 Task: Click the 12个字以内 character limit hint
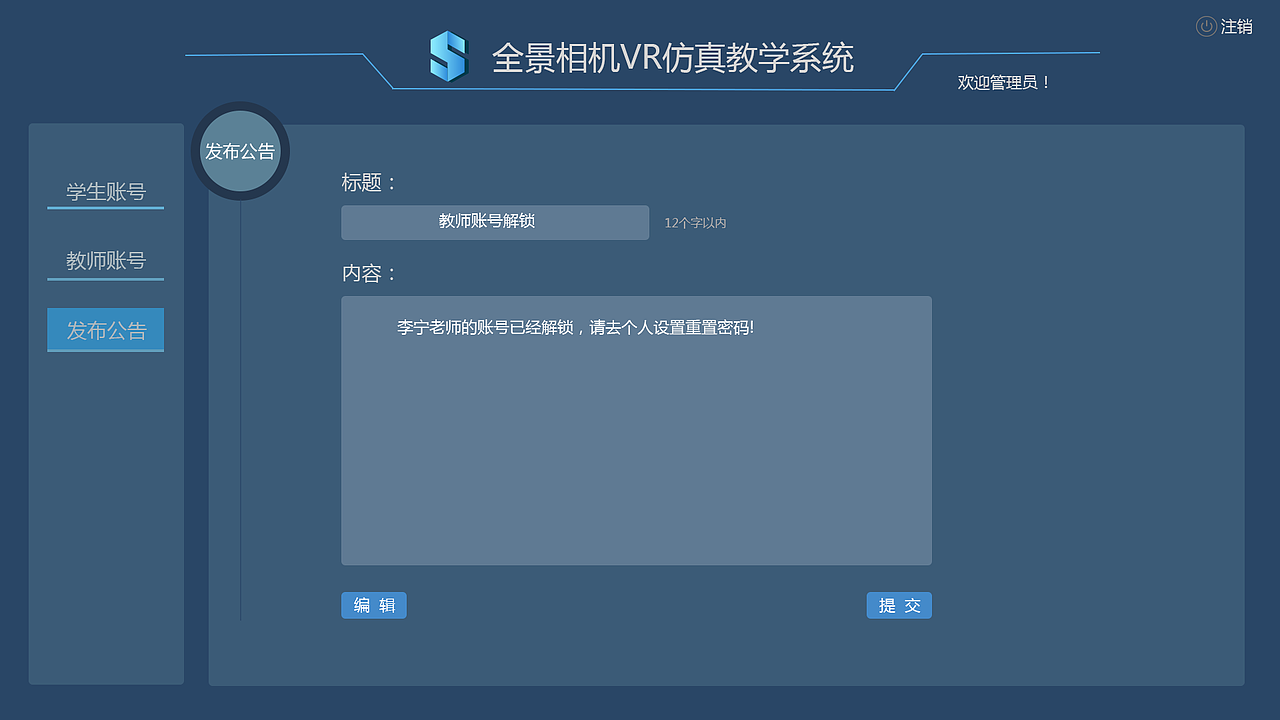coord(694,223)
